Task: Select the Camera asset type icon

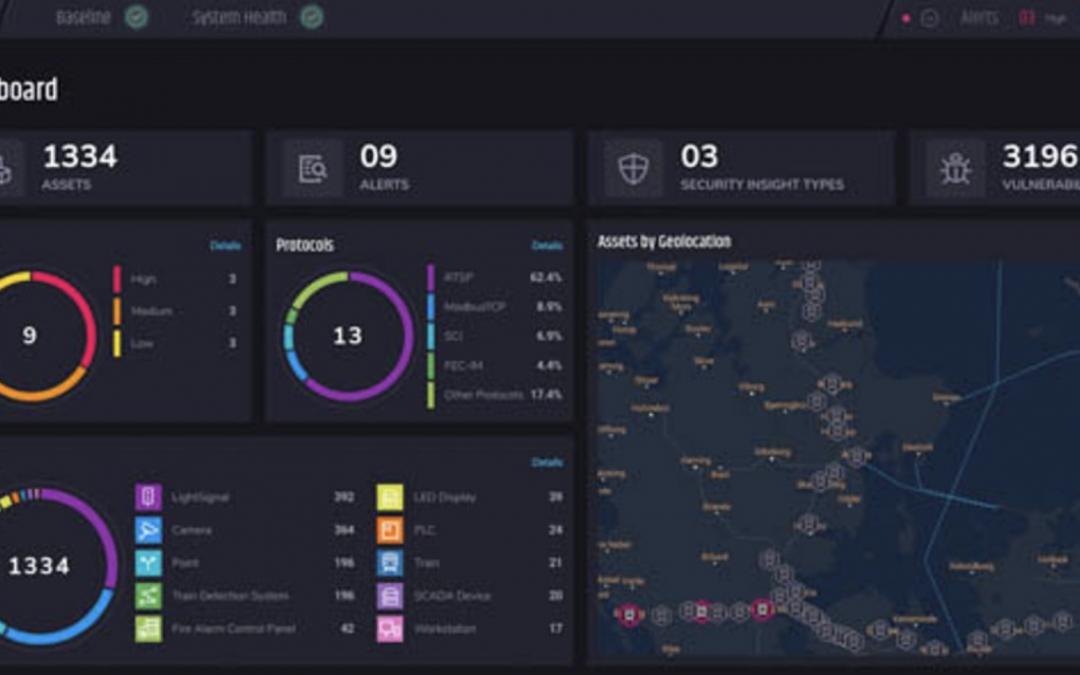Action: pos(148,530)
